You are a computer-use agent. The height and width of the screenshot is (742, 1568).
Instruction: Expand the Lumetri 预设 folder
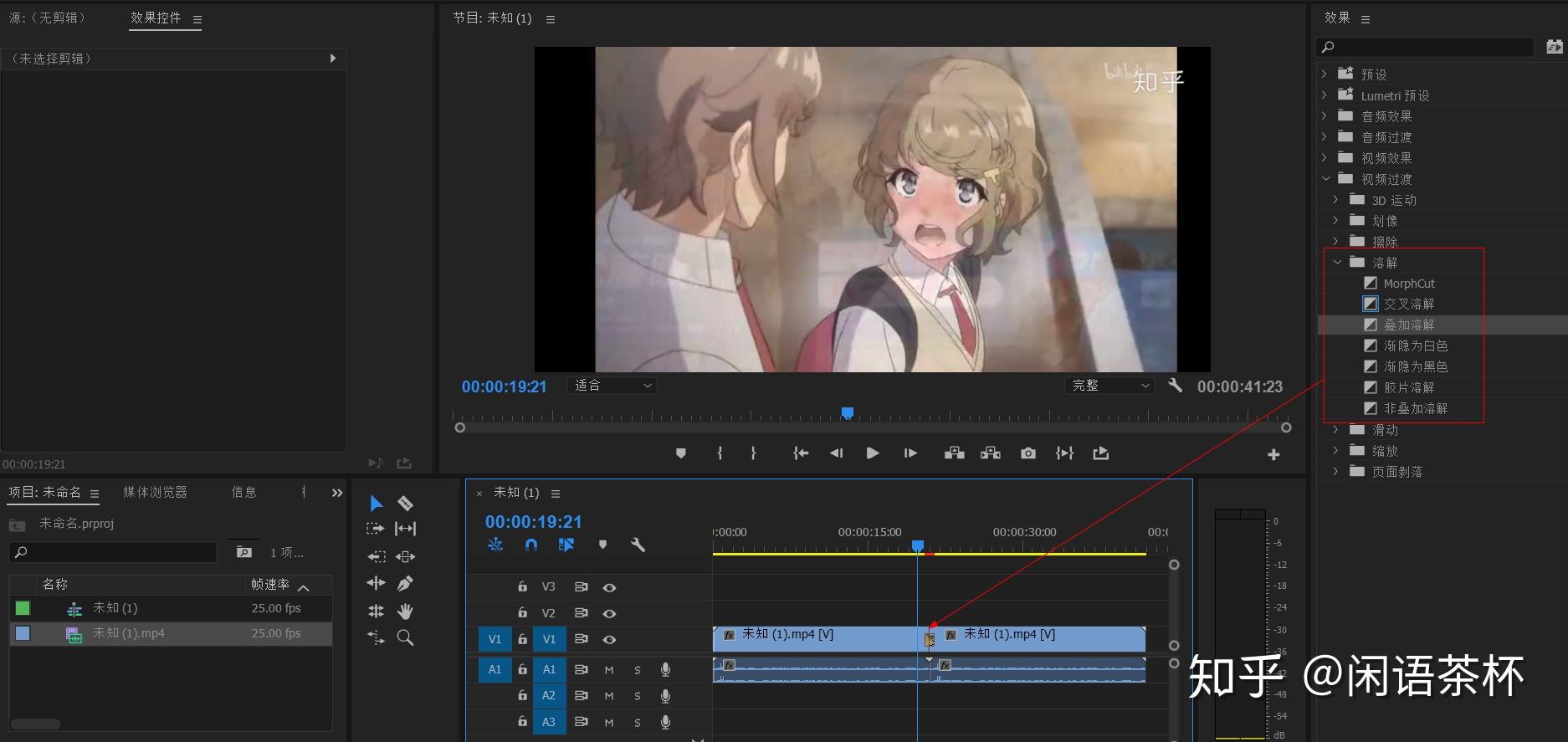(x=1325, y=95)
